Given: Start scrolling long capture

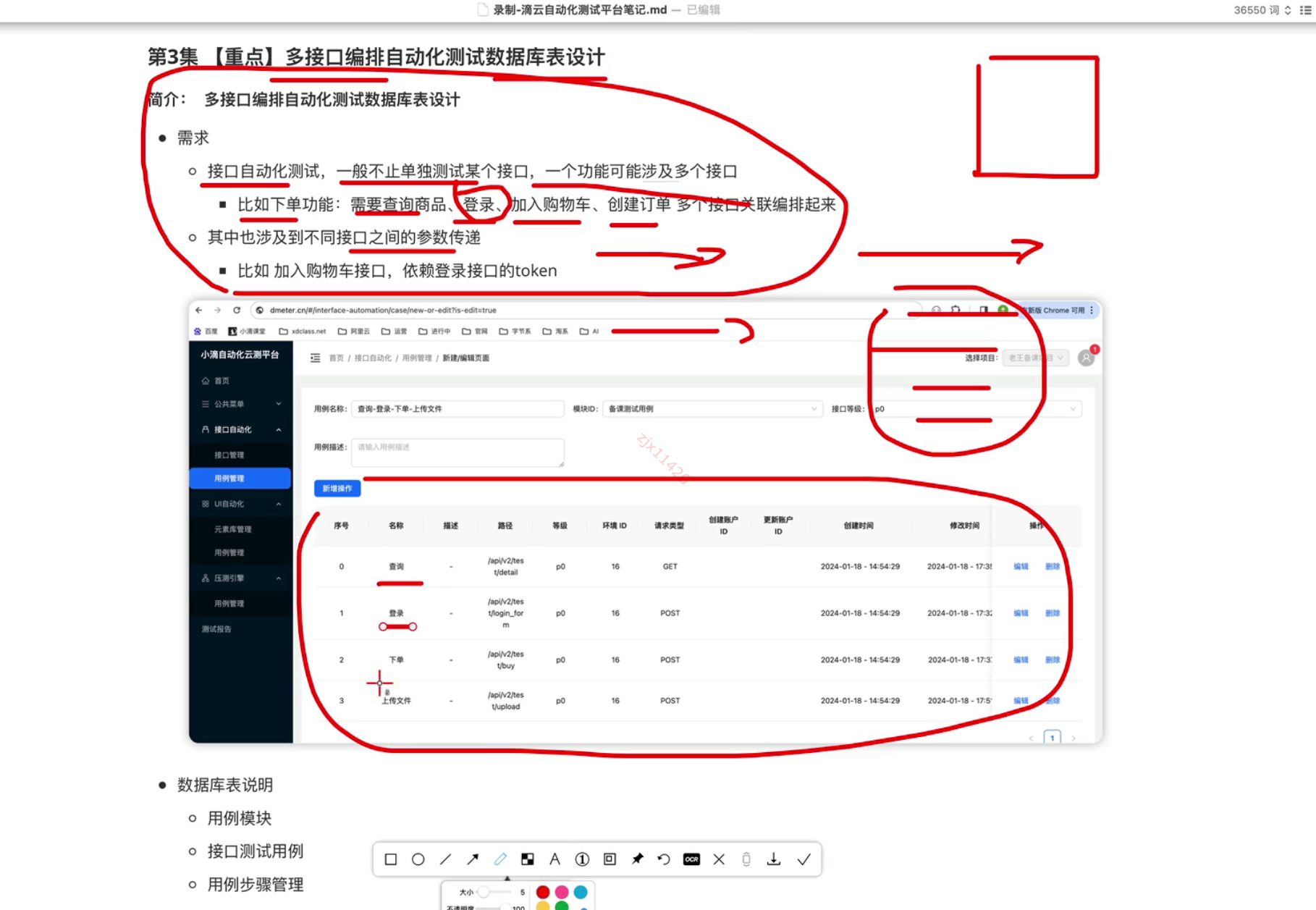Looking at the screenshot, I should [746, 859].
